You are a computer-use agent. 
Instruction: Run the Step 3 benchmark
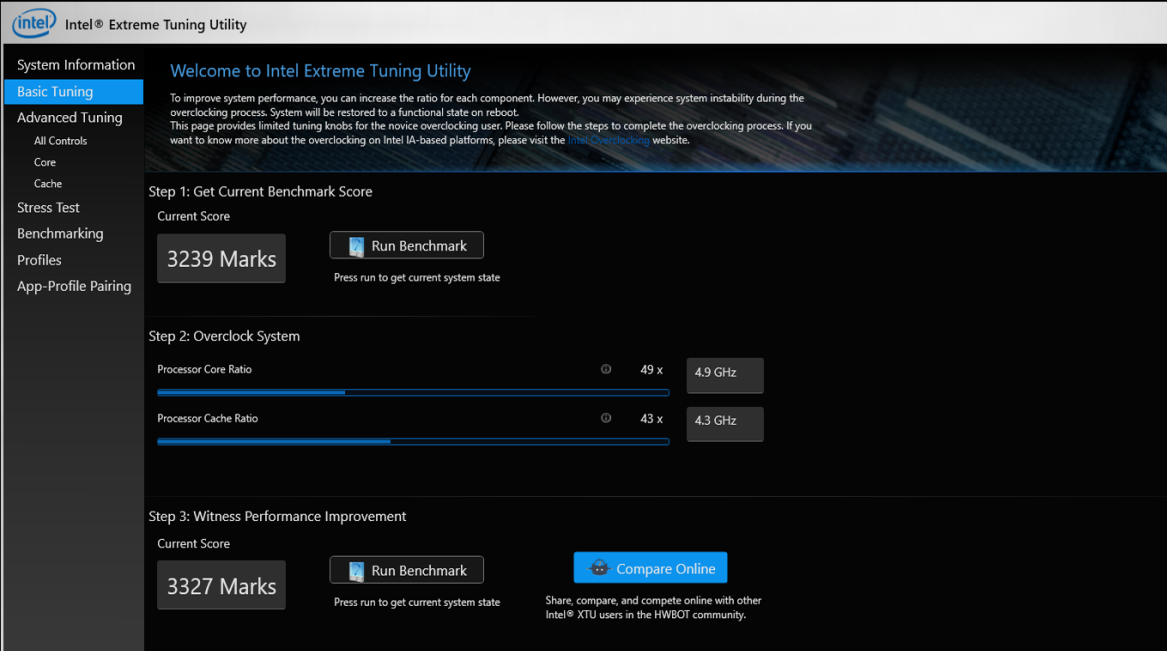point(406,570)
